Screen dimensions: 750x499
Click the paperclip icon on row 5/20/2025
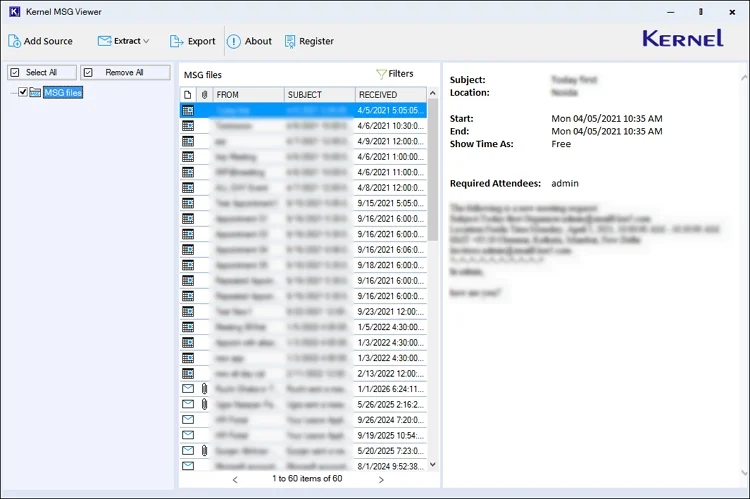pos(204,451)
